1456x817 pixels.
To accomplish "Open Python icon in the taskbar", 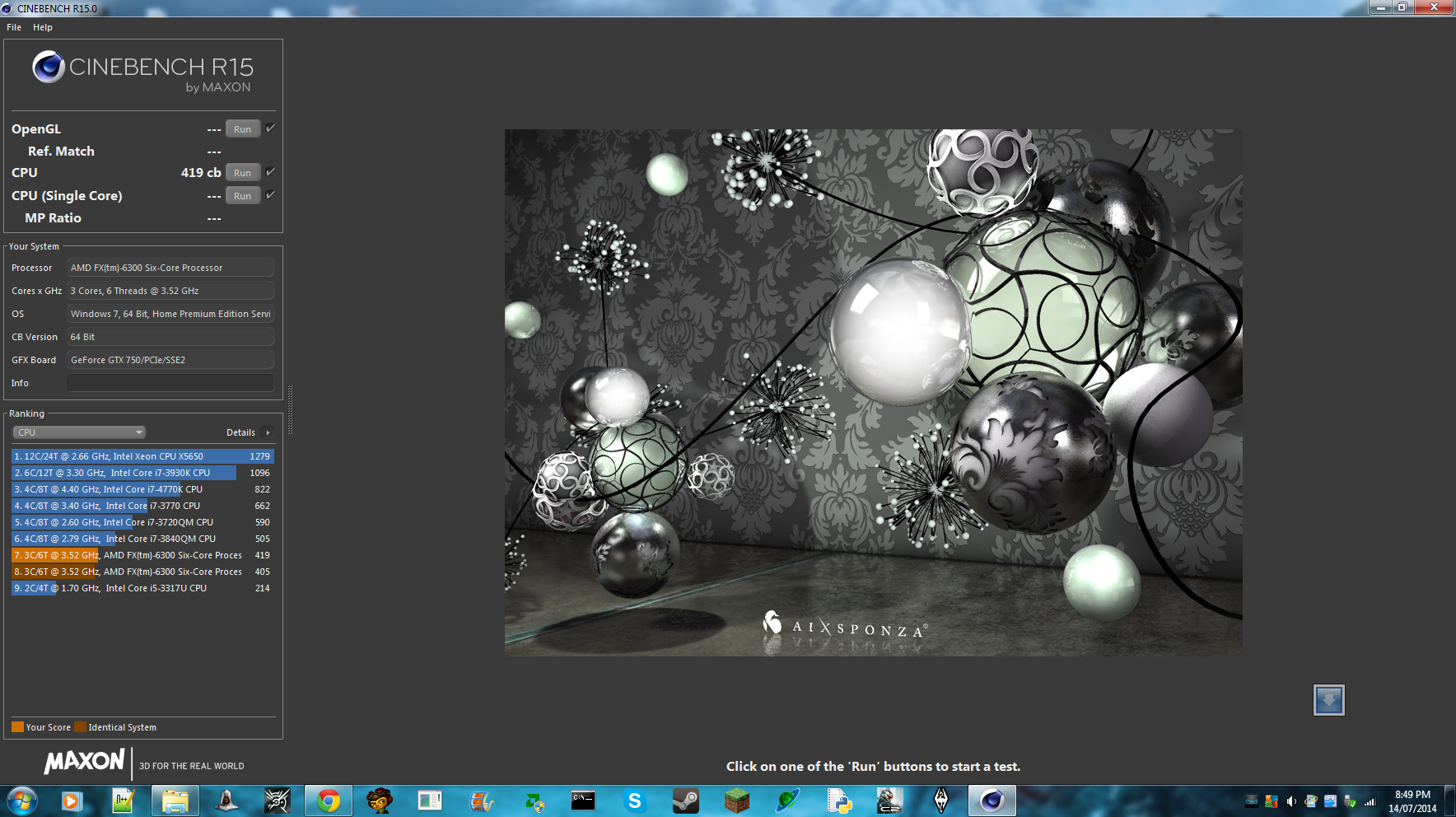I will [838, 801].
